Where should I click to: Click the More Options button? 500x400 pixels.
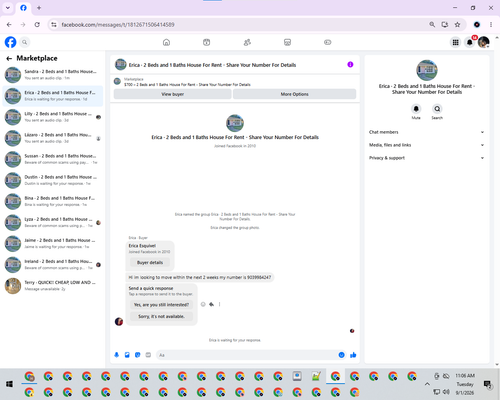[294, 94]
